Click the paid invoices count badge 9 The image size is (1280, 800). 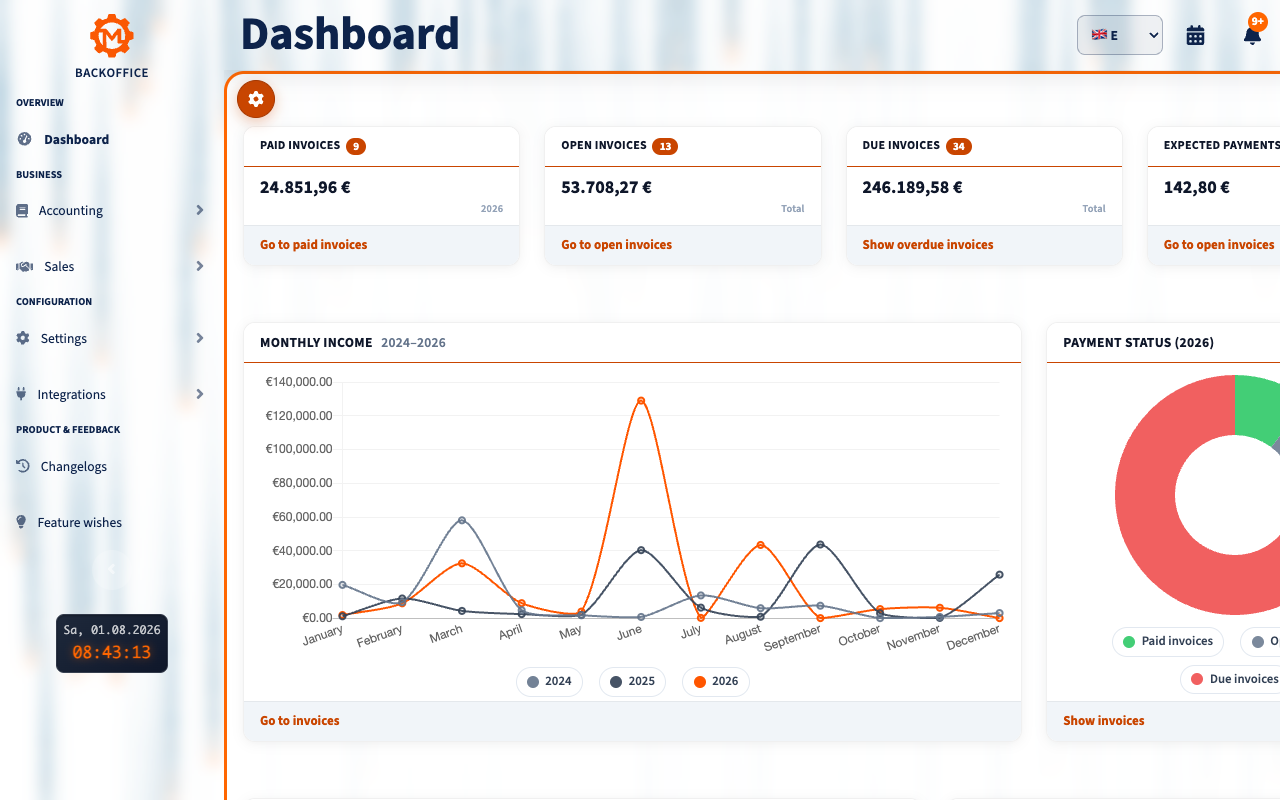coord(356,146)
